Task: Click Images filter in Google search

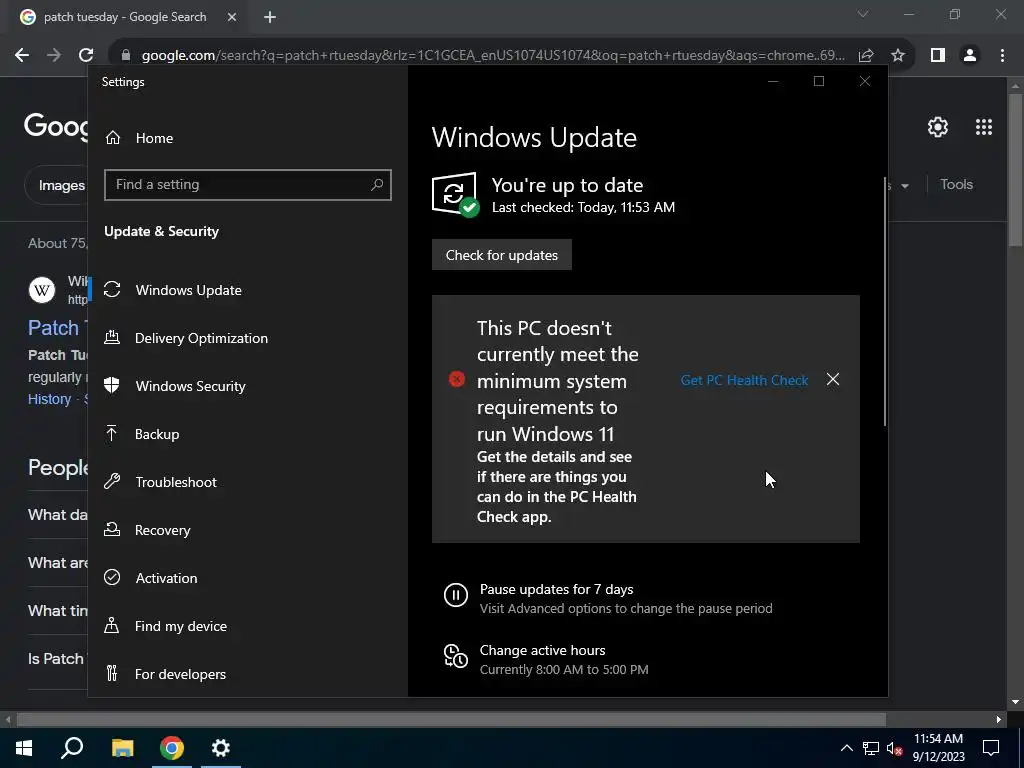Action: click(61, 185)
